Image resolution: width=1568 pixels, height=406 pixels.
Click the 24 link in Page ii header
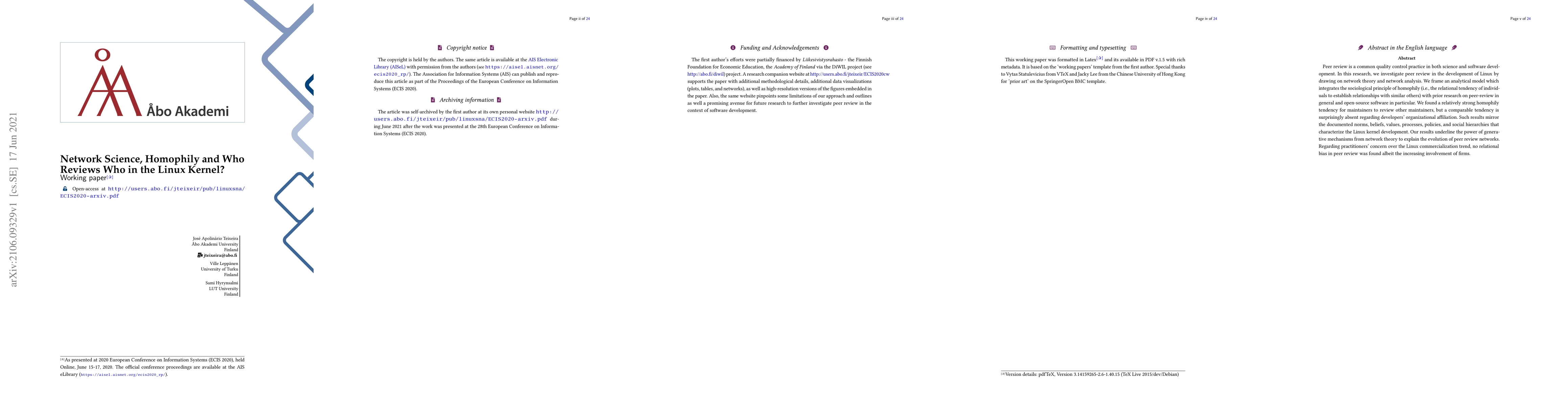click(x=588, y=19)
